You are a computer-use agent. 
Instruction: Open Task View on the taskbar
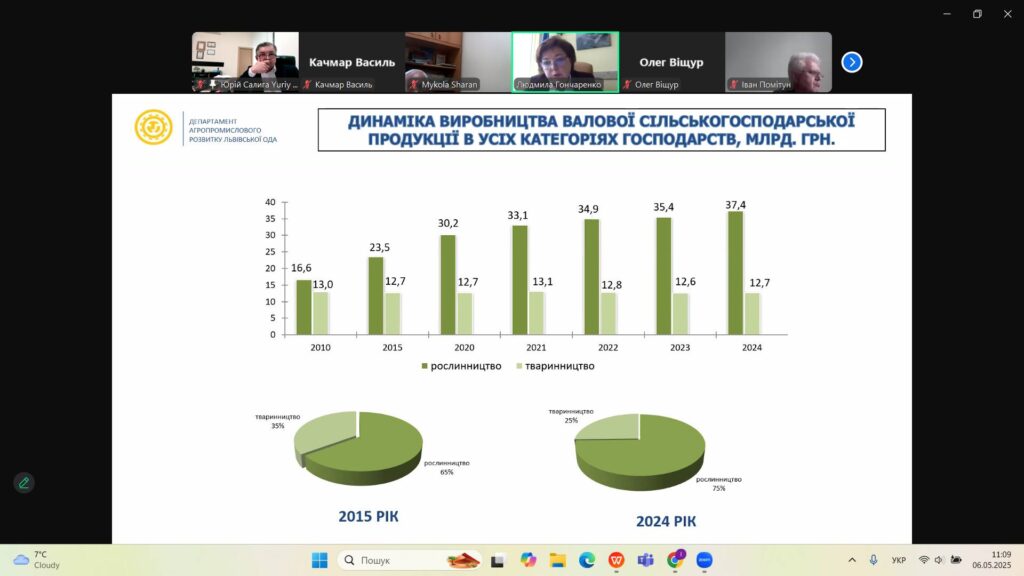click(x=498, y=560)
